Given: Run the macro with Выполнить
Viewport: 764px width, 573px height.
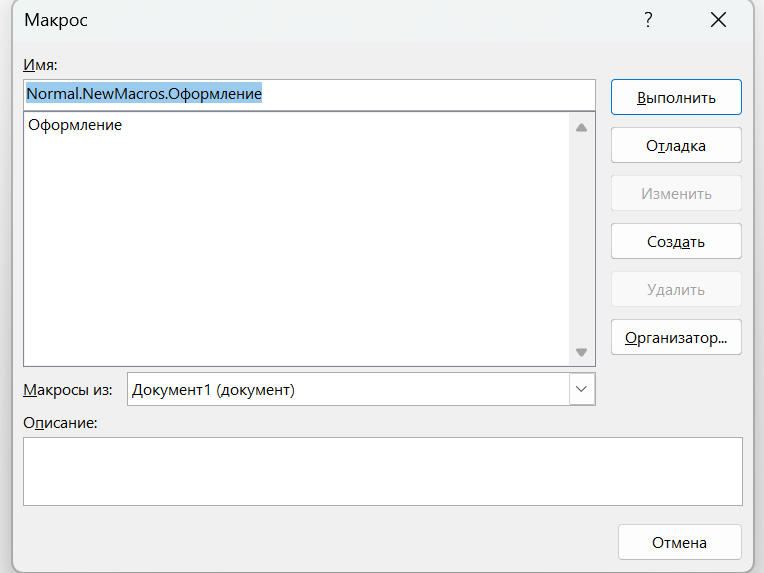Looking at the screenshot, I should coord(676,98).
